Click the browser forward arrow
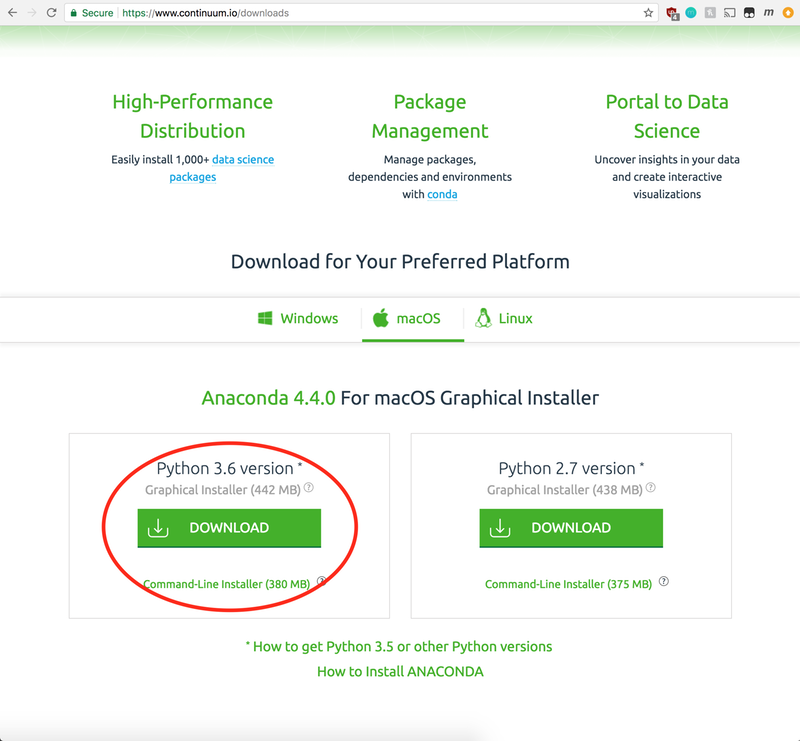 (x=32, y=13)
